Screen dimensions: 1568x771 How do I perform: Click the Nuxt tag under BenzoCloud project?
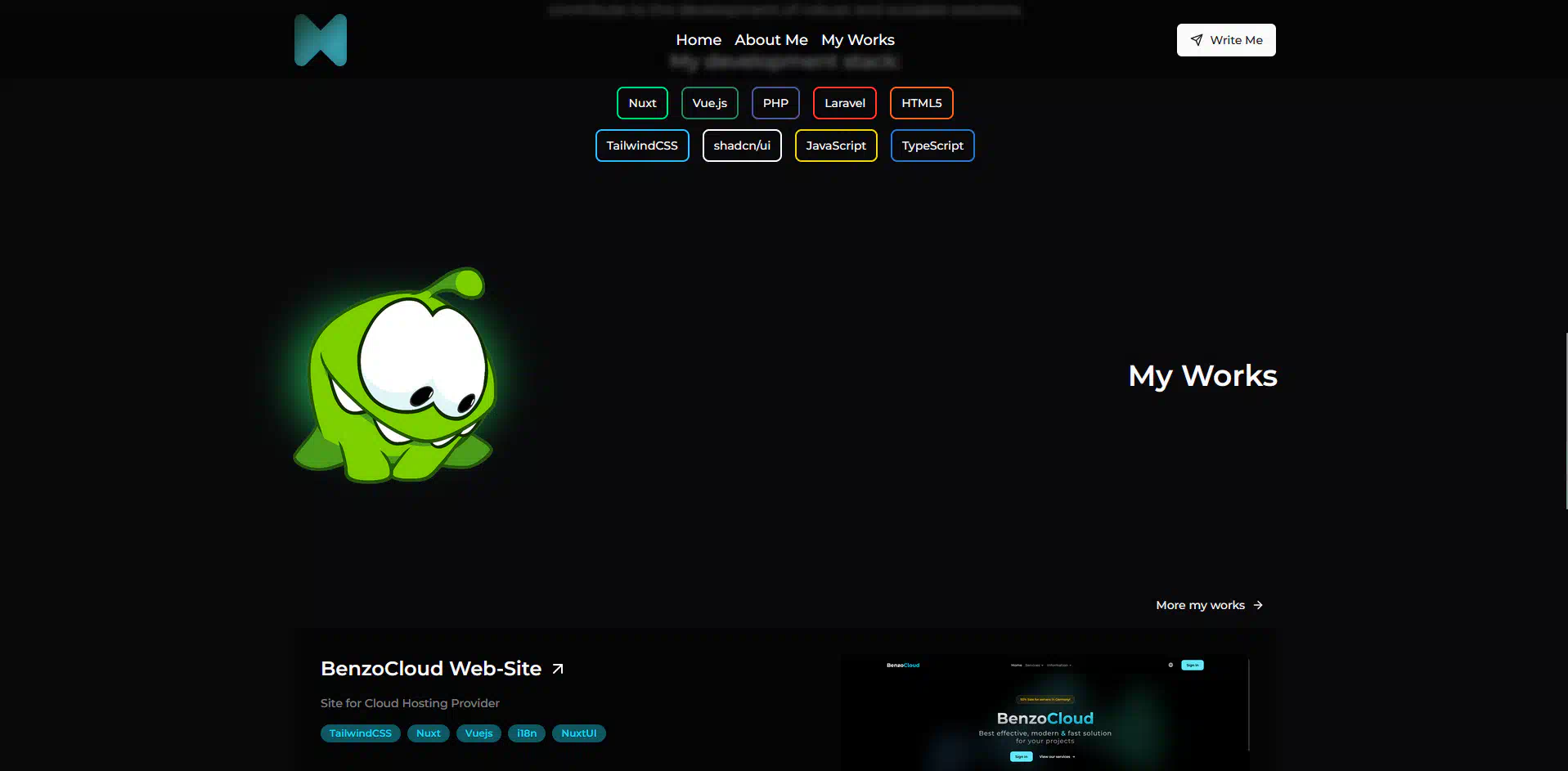pos(429,733)
